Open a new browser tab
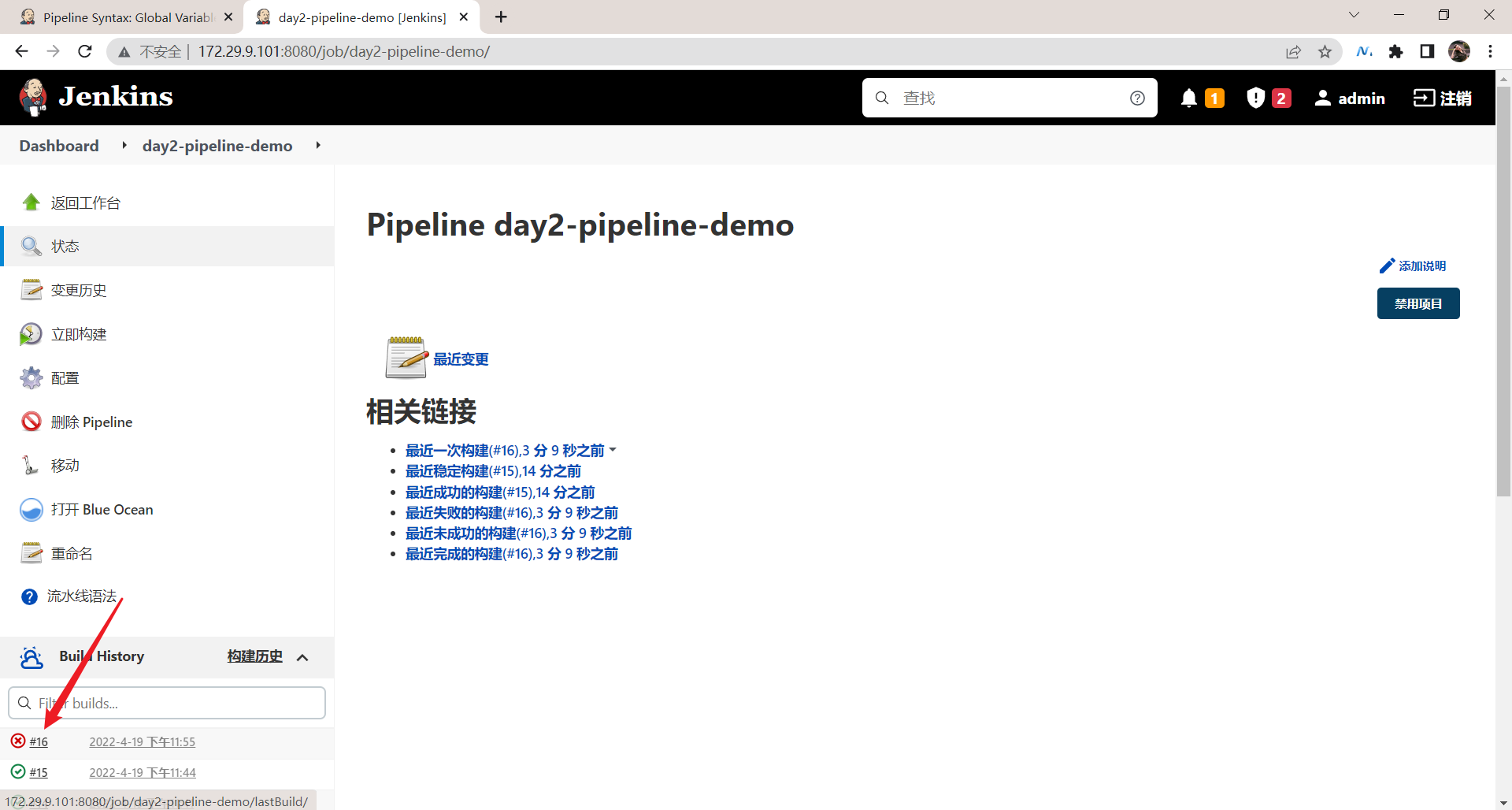 coord(501,17)
